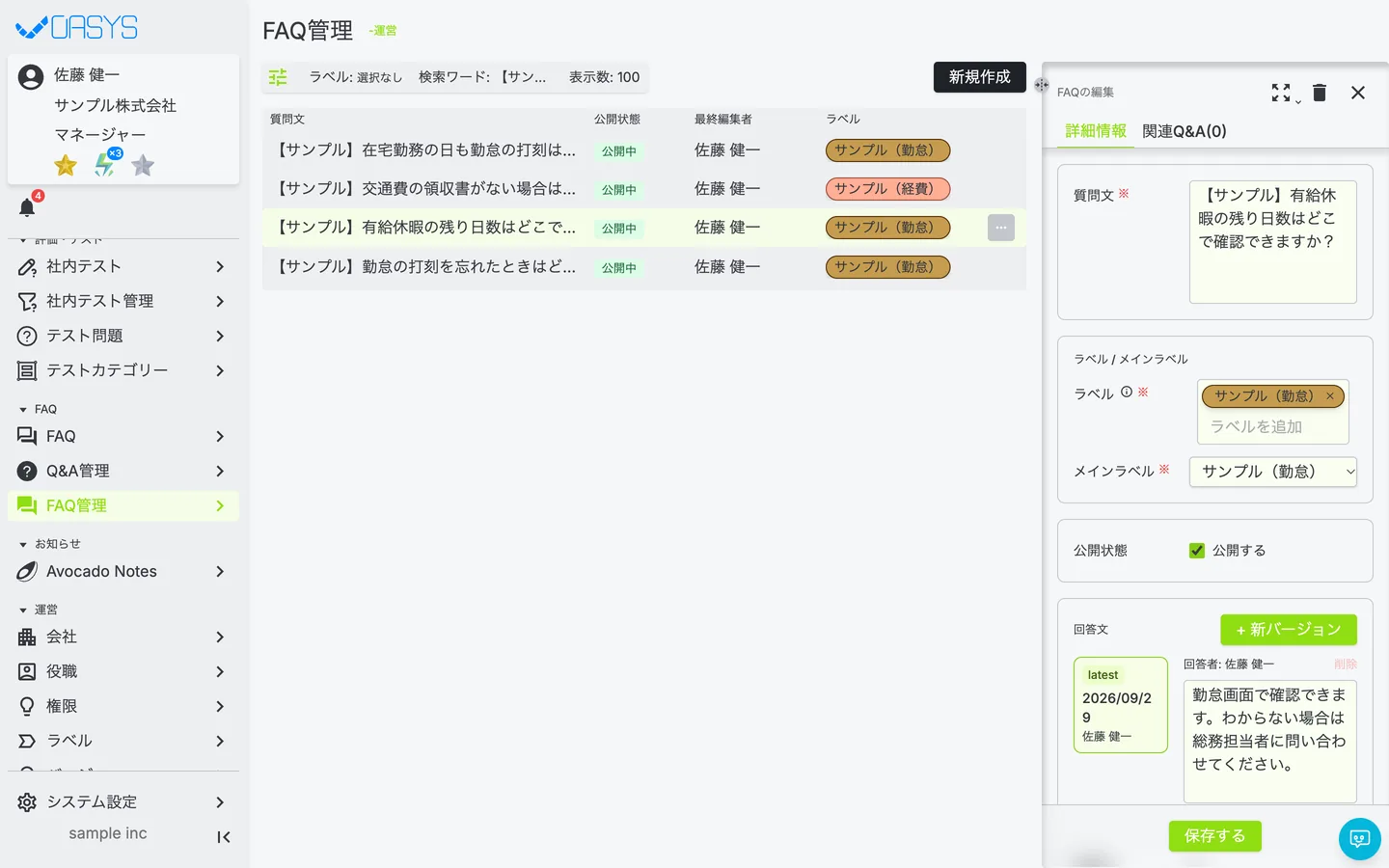Viewport: 1389px width, 868px height.
Task: Open 社内テスト menu item
Action: 123,266
